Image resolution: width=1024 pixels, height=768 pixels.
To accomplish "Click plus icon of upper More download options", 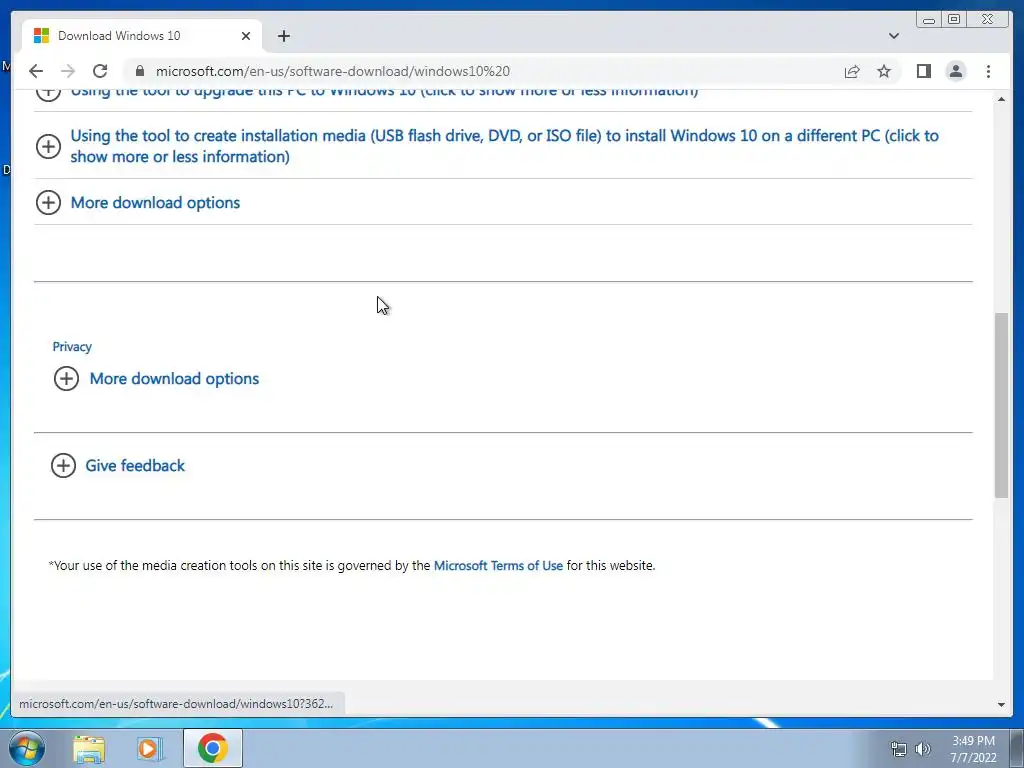I will click(x=48, y=202).
